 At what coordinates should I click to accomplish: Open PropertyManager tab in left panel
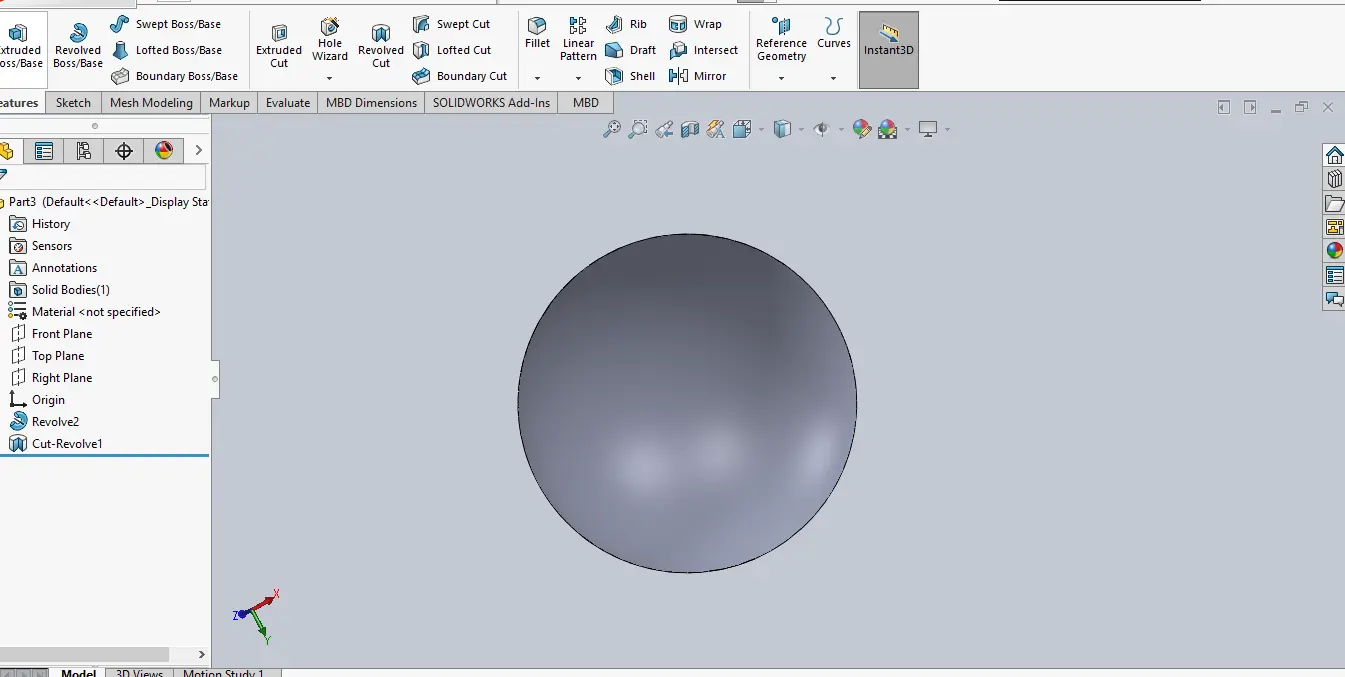(44, 151)
